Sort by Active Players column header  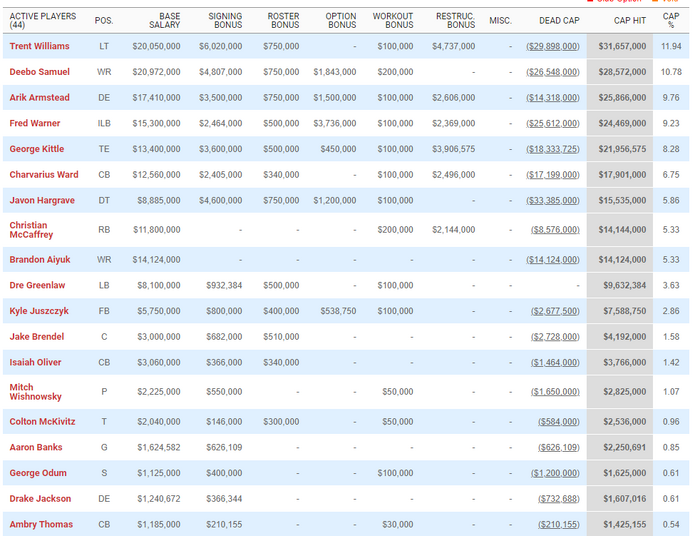click(43, 21)
